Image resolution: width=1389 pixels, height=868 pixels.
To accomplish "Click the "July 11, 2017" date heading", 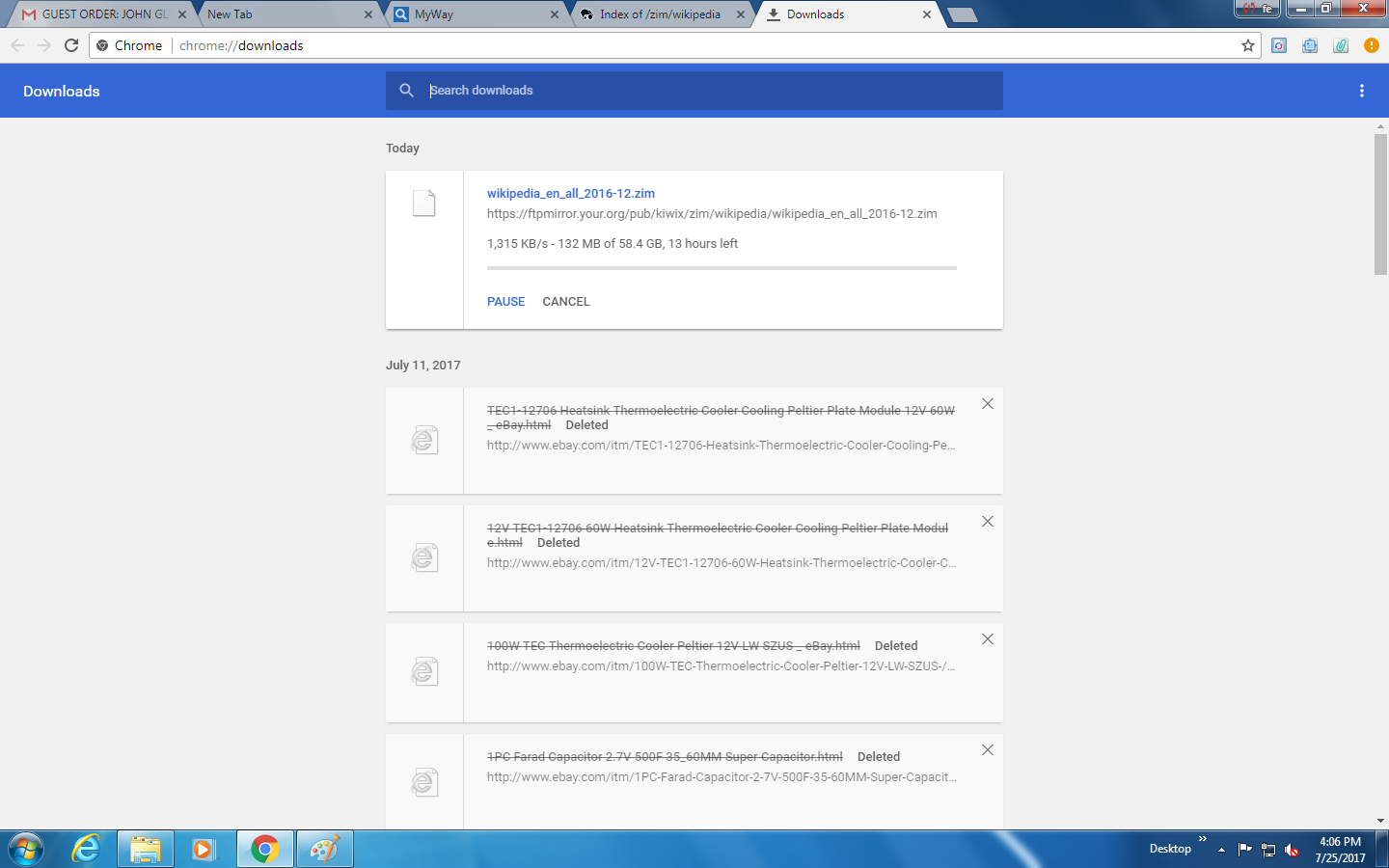I will point(423,366).
